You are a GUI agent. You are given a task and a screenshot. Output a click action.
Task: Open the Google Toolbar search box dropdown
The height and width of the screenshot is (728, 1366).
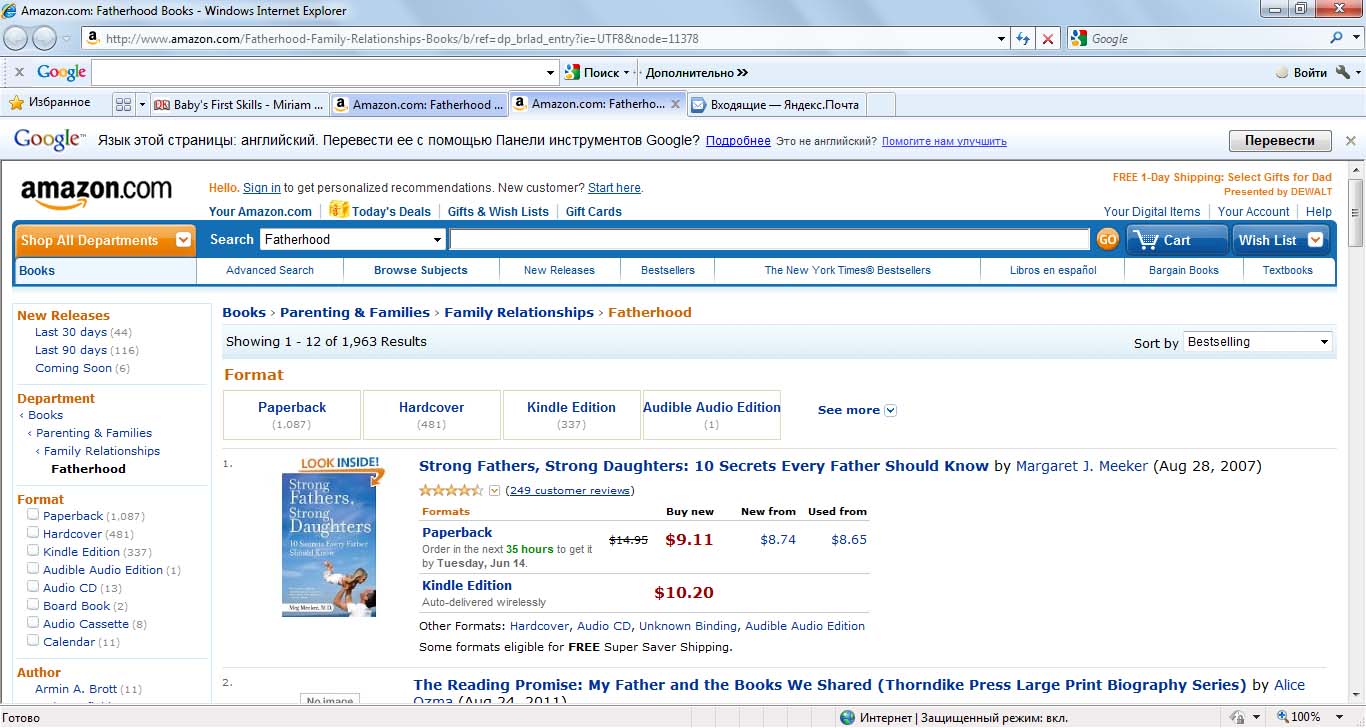tap(550, 72)
